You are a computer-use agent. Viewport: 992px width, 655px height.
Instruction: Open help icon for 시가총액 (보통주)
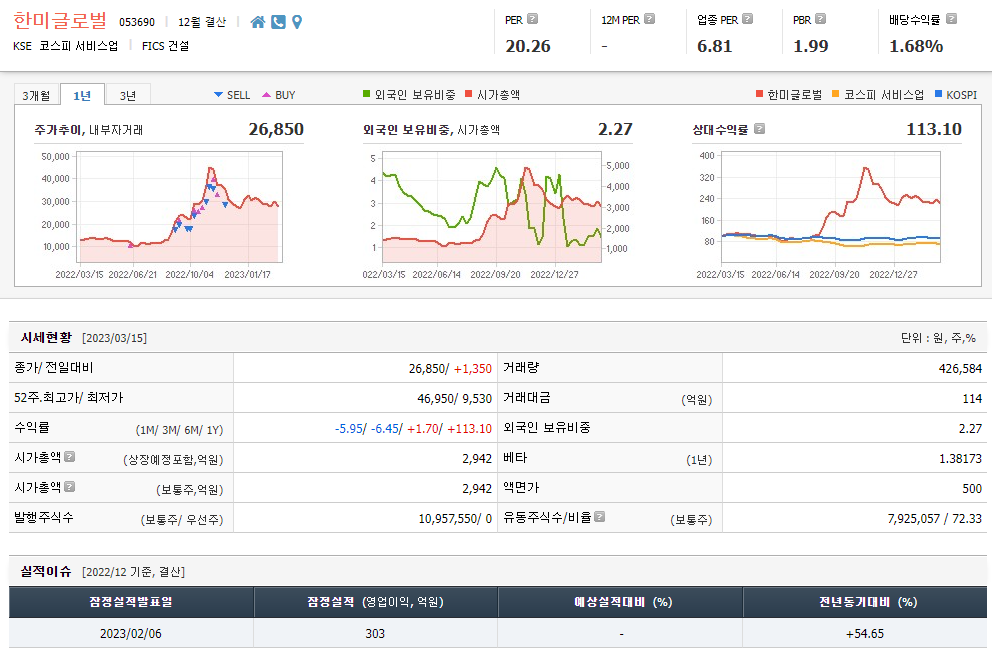point(70,486)
